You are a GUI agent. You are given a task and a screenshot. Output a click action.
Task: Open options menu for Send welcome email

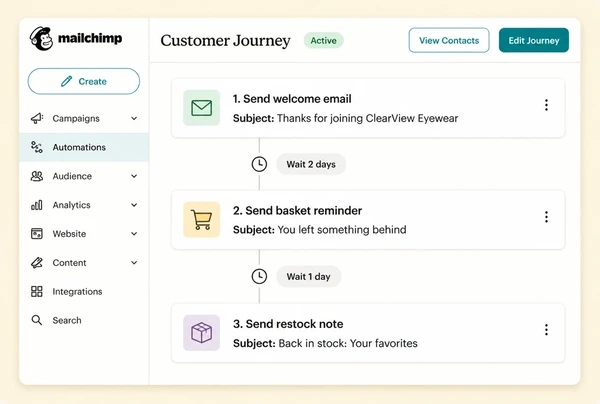[546, 105]
